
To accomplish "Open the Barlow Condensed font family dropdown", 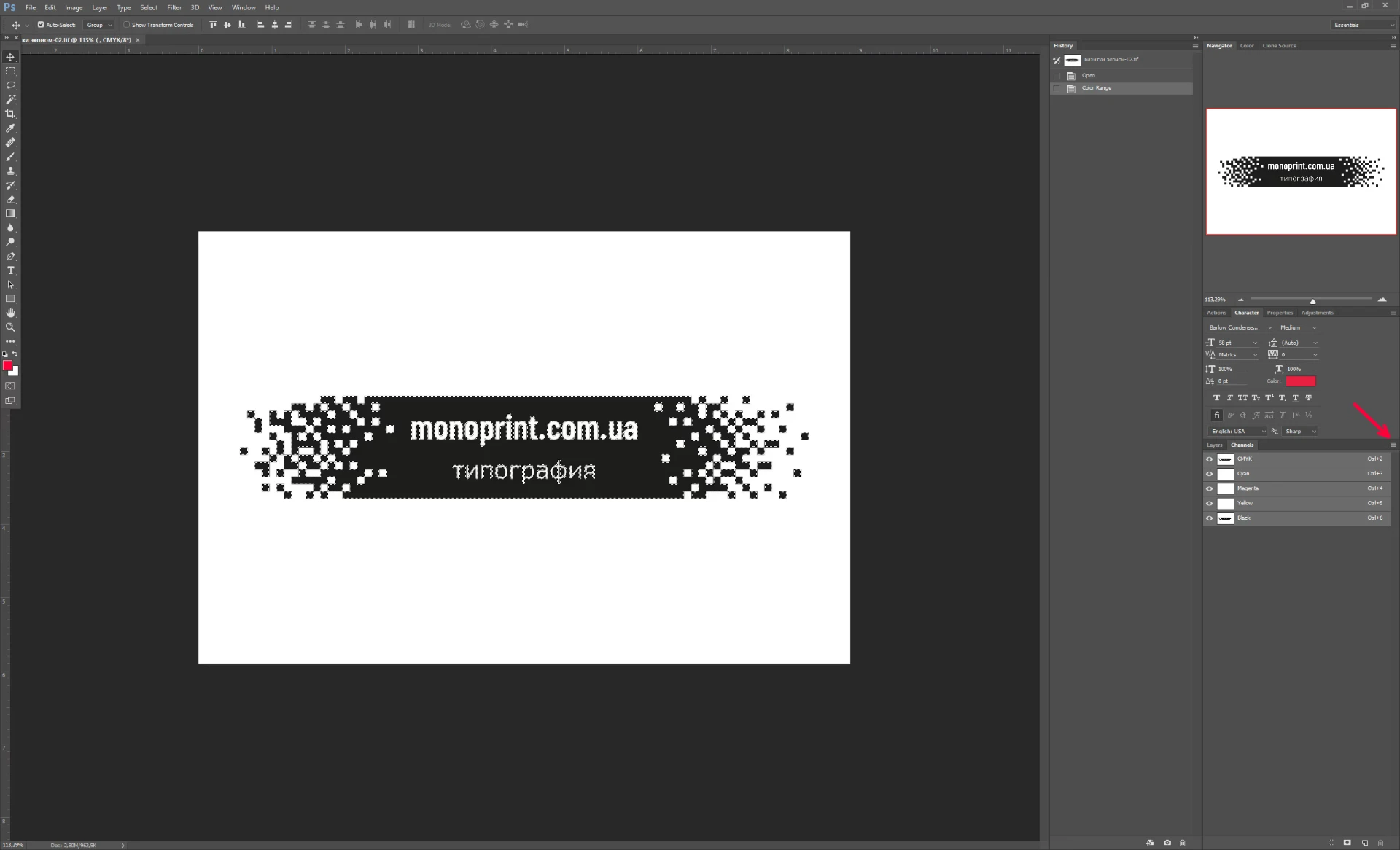I will (1240, 327).
